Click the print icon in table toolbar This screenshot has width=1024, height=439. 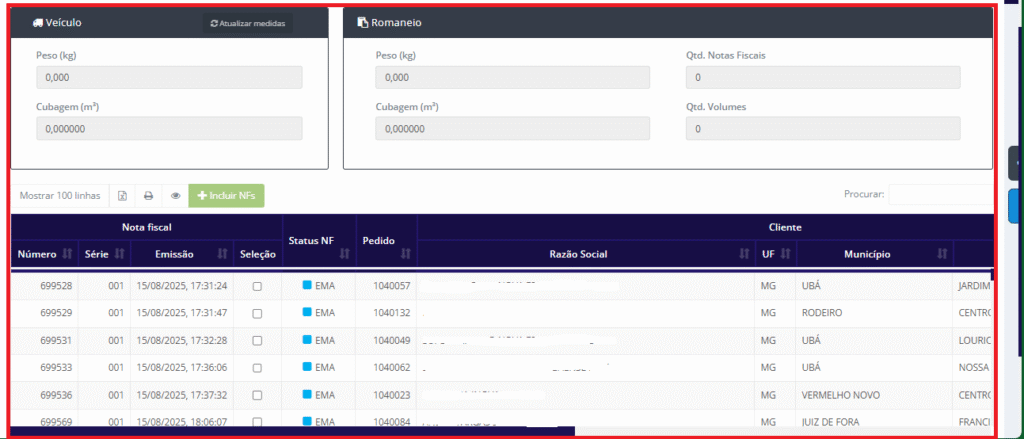[x=148, y=196]
